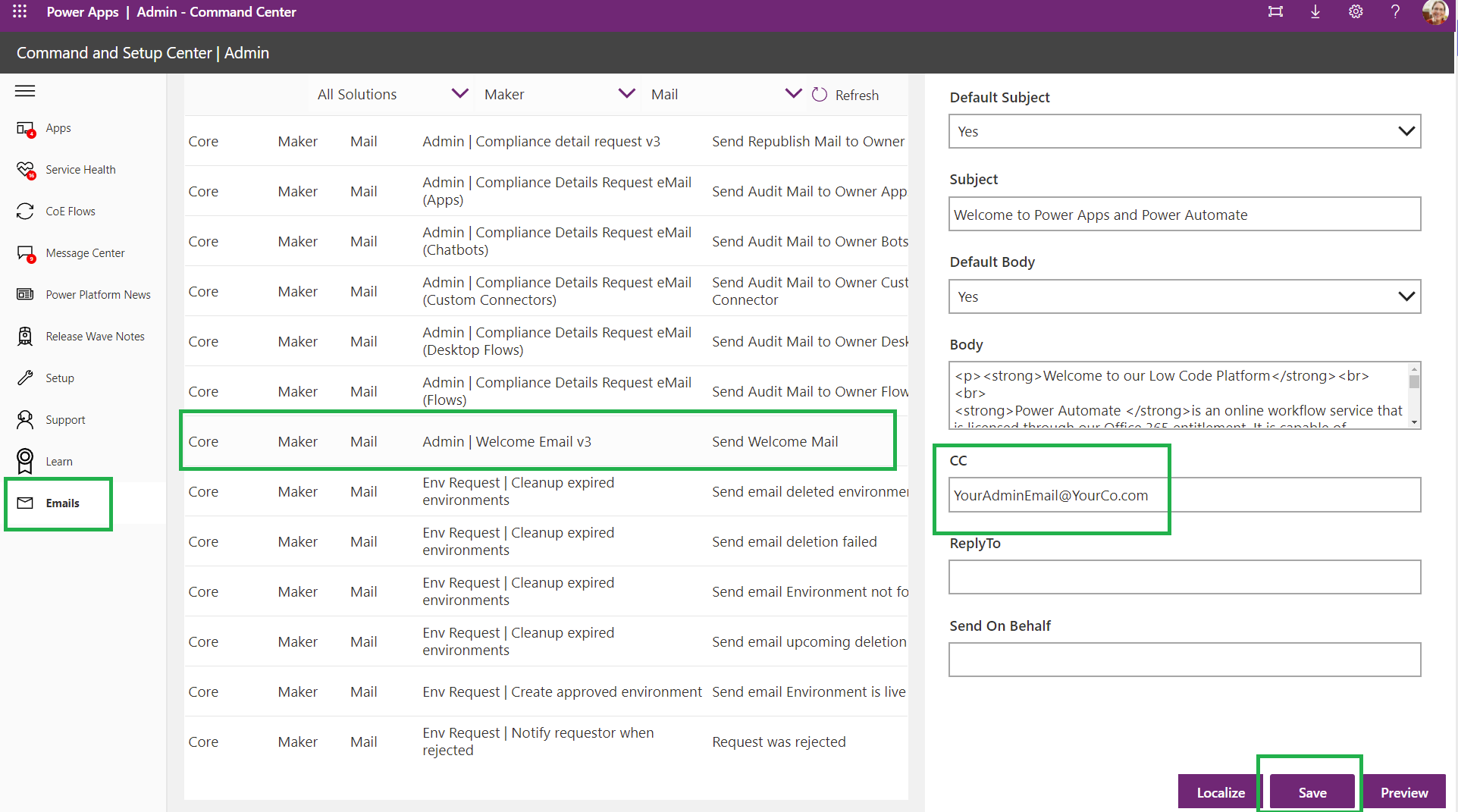Open the Learn section
Image resolution: width=1458 pixels, height=812 pixels.
pyautogui.click(x=58, y=461)
